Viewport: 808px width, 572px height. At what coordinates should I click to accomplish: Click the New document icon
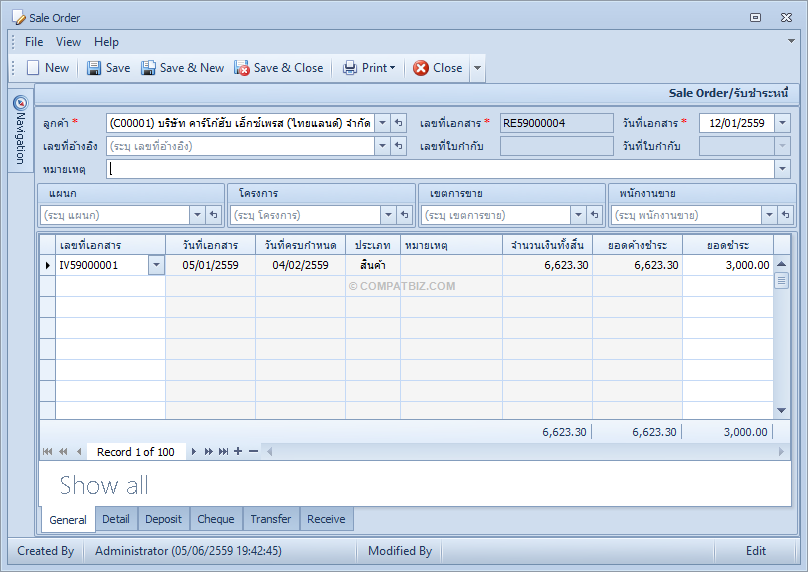[x=33, y=68]
